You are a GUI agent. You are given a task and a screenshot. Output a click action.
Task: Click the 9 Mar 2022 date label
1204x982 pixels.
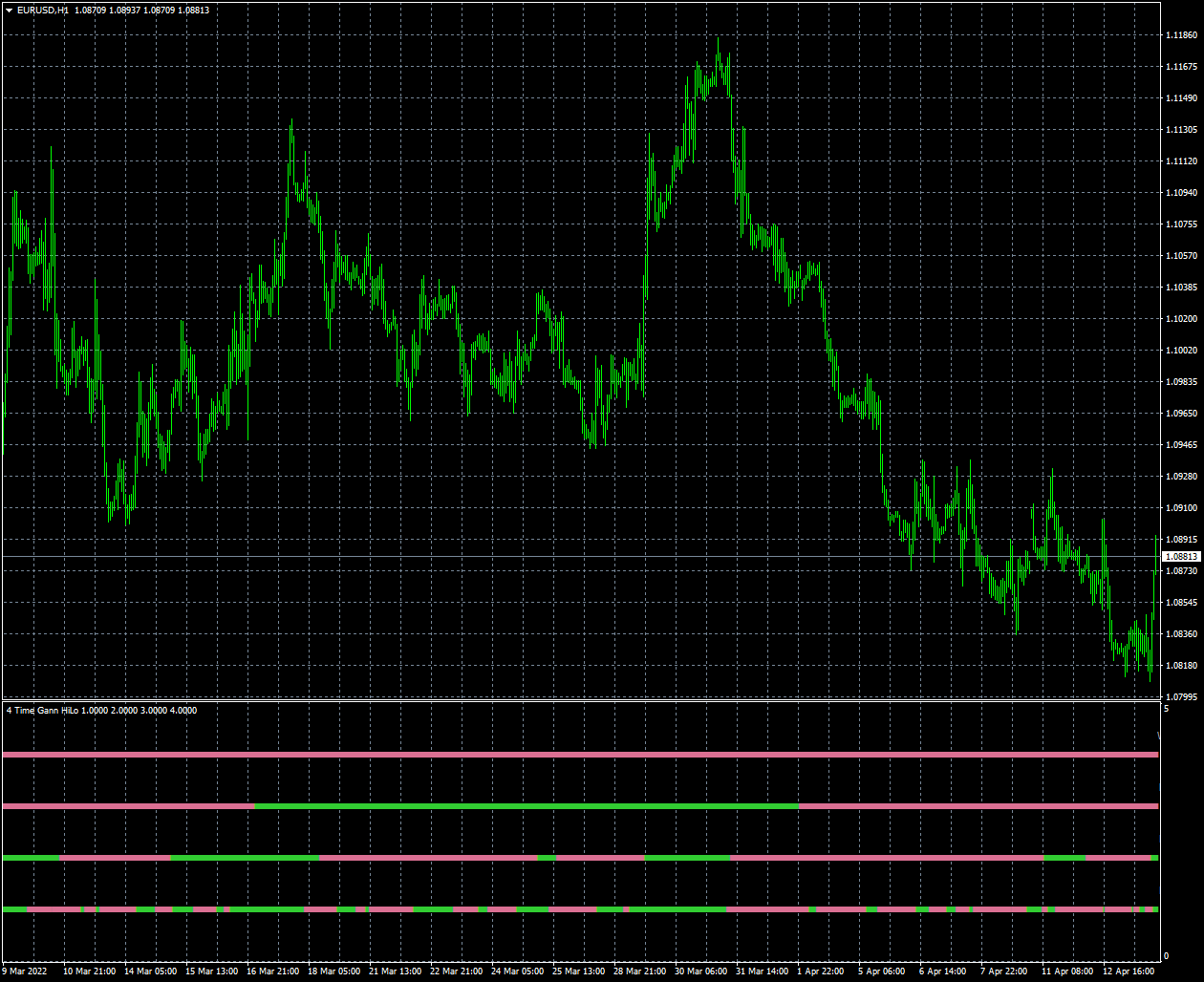coord(25,971)
